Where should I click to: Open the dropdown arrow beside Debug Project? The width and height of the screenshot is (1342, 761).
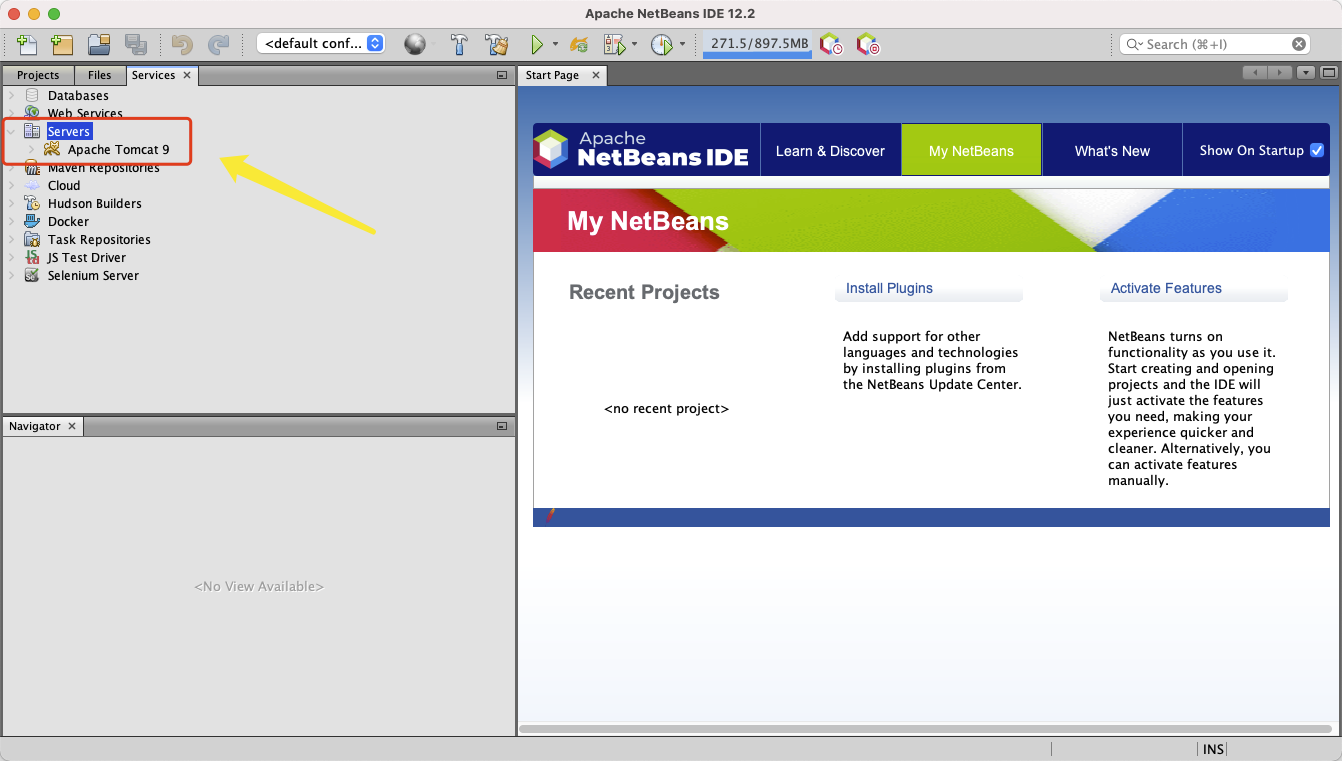634,44
